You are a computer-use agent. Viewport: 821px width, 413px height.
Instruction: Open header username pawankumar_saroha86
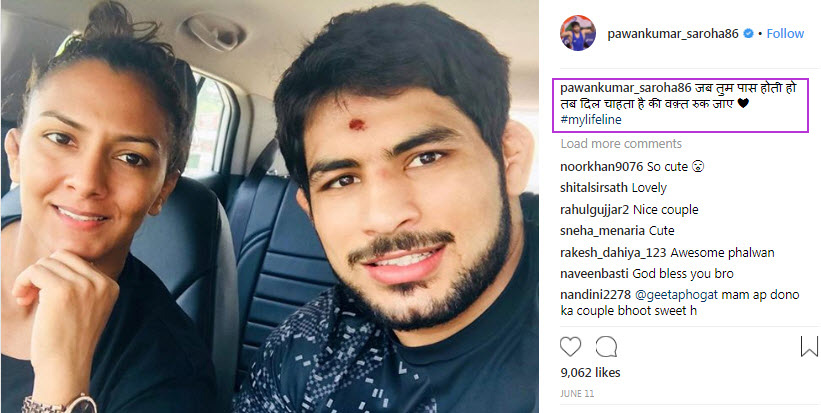tap(673, 34)
